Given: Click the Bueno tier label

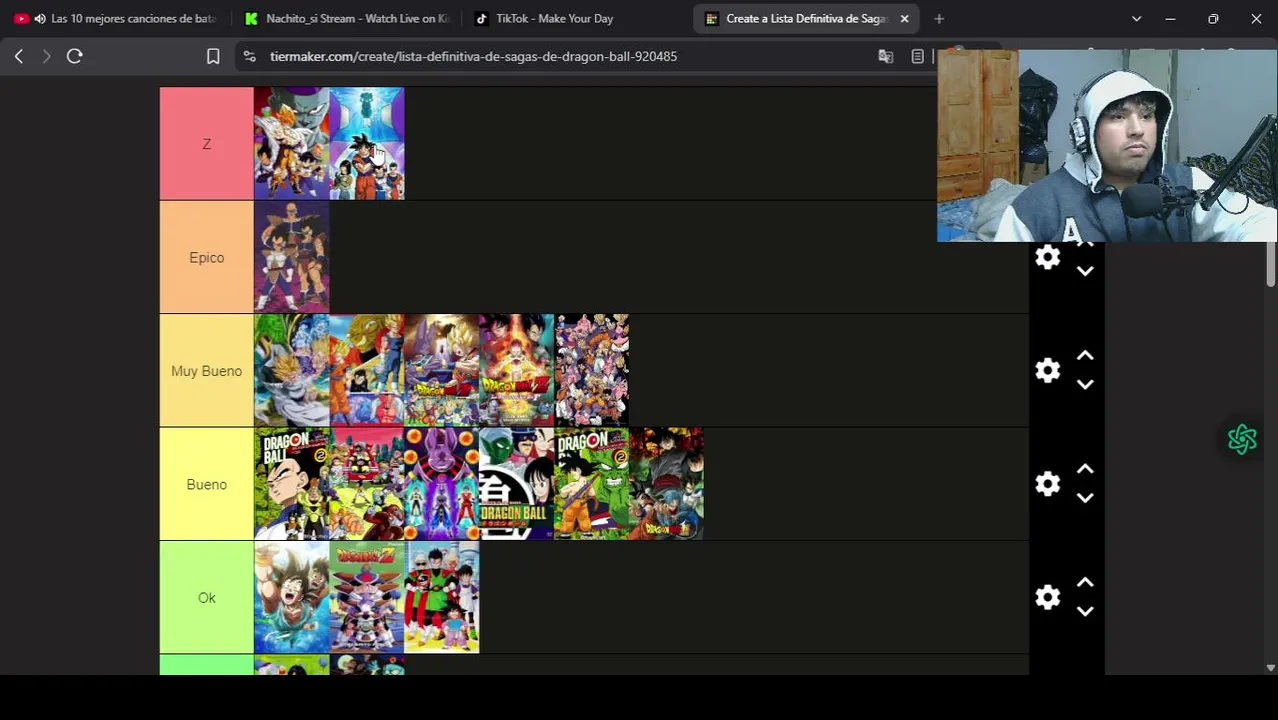Looking at the screenshot, I should [207, 484].
